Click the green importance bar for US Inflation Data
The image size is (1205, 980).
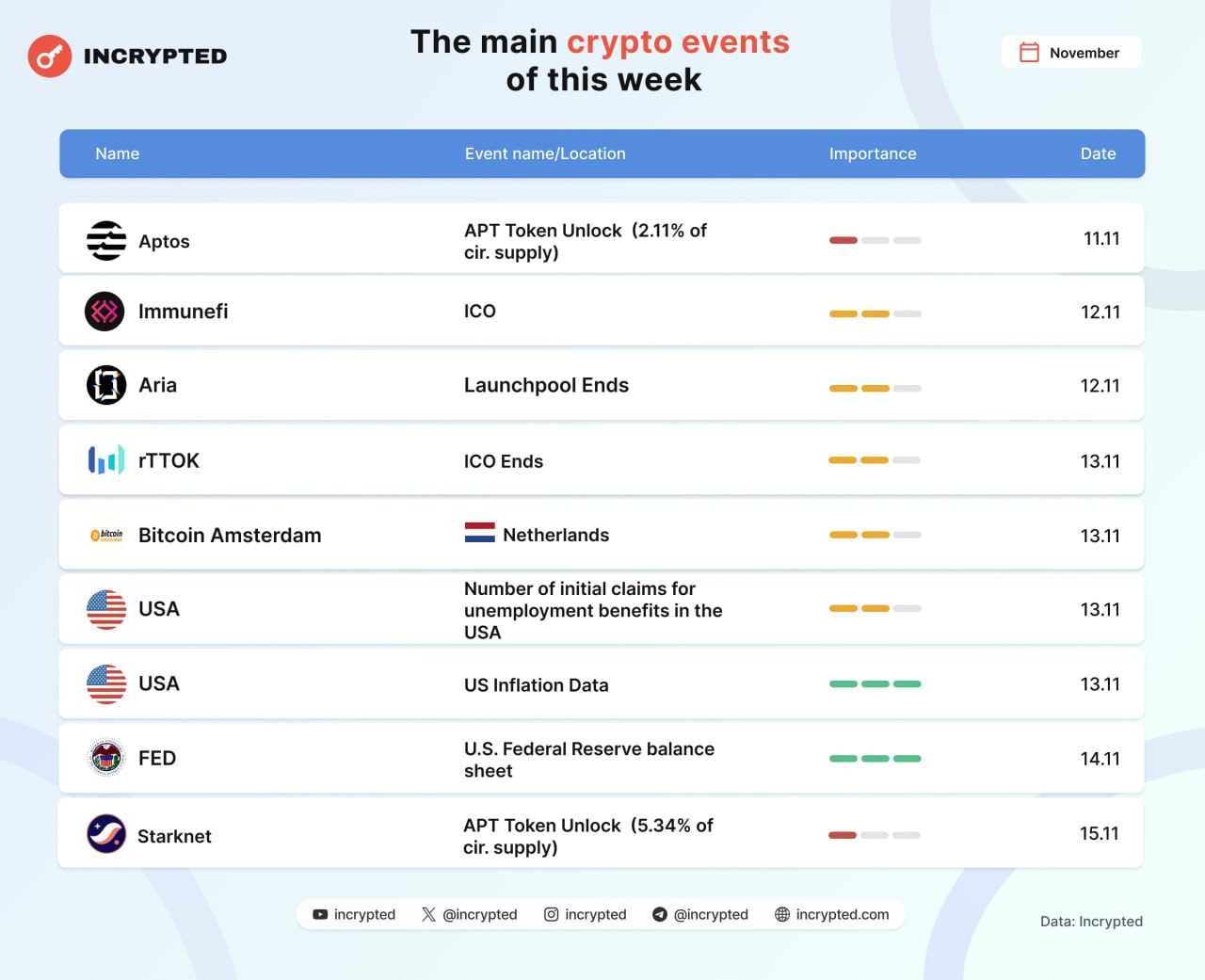(876, 684)
